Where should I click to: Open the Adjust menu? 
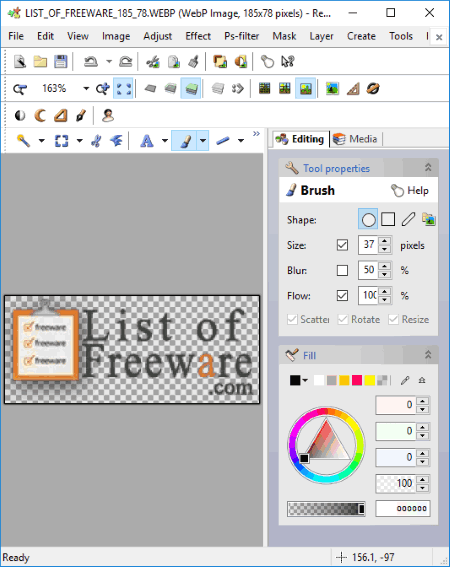coord(157,36)
